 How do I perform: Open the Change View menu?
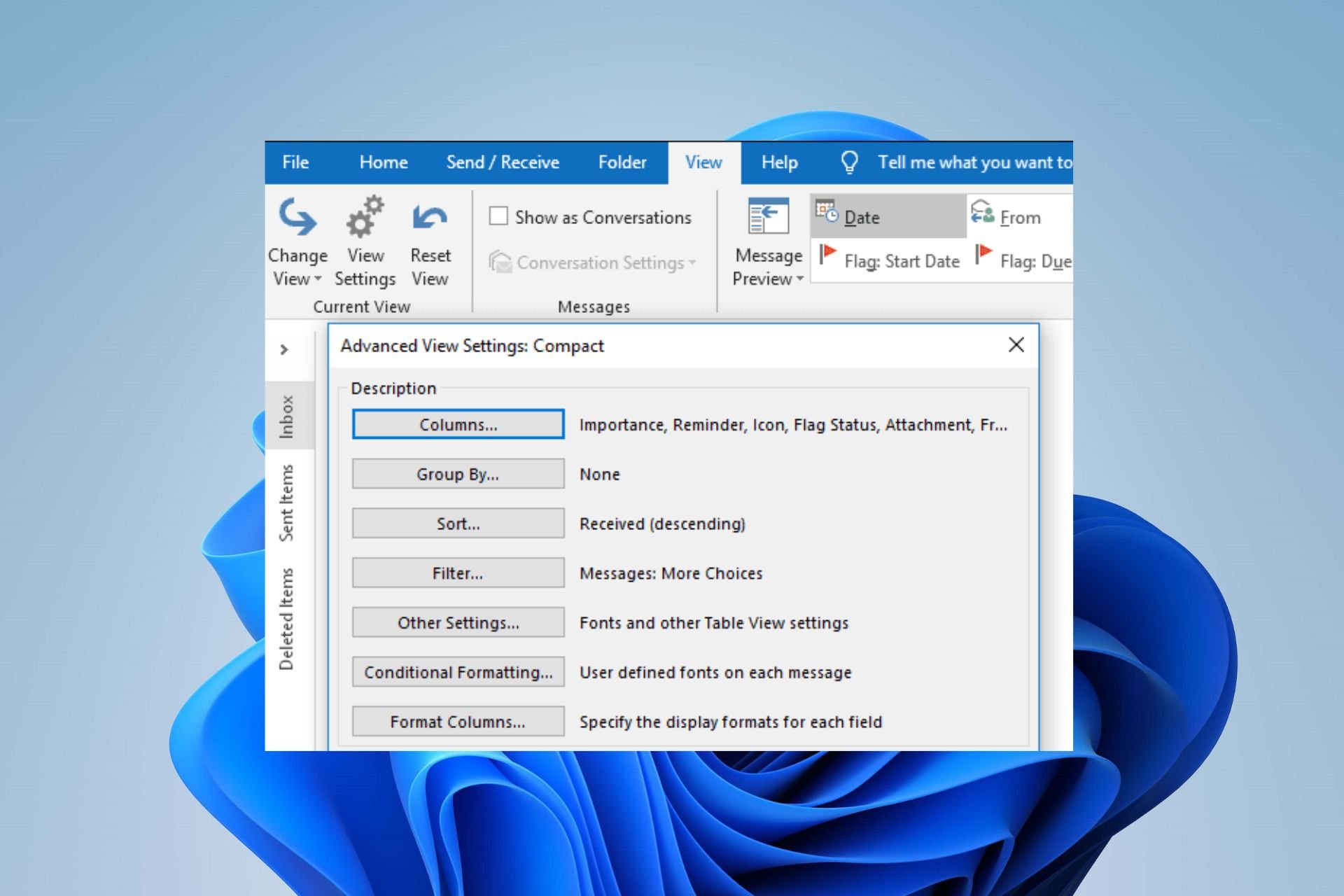(x=297, y=242)
